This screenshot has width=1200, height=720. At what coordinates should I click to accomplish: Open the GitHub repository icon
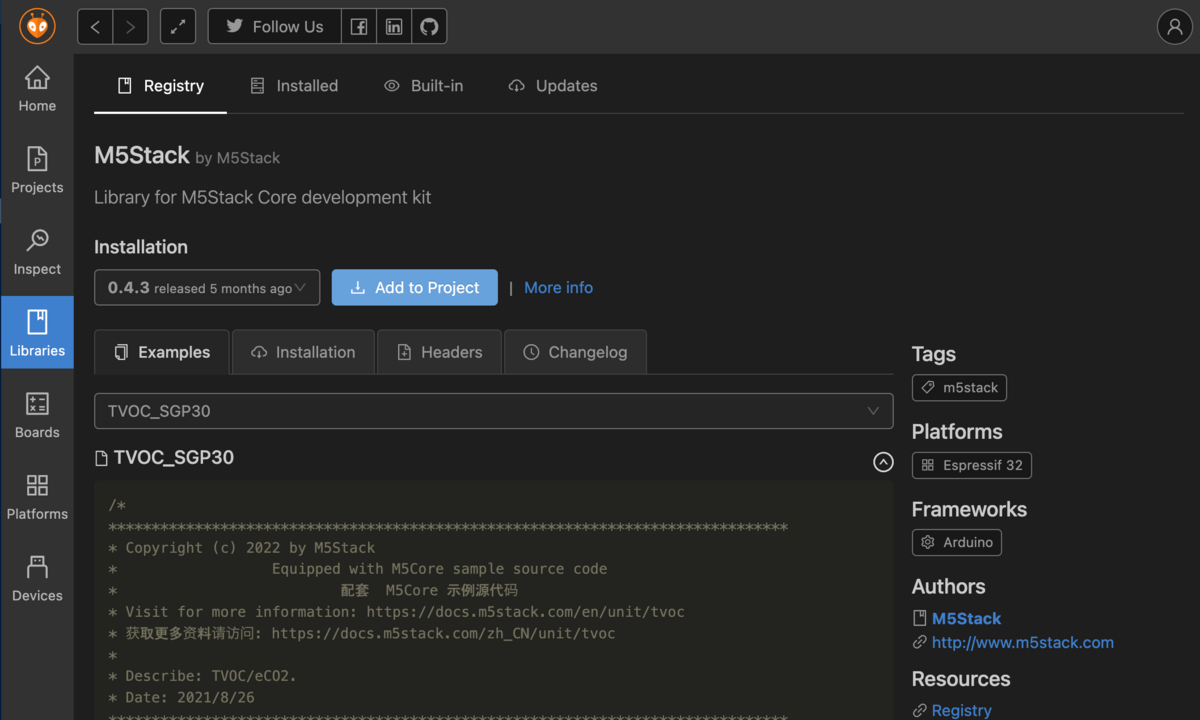429,27
